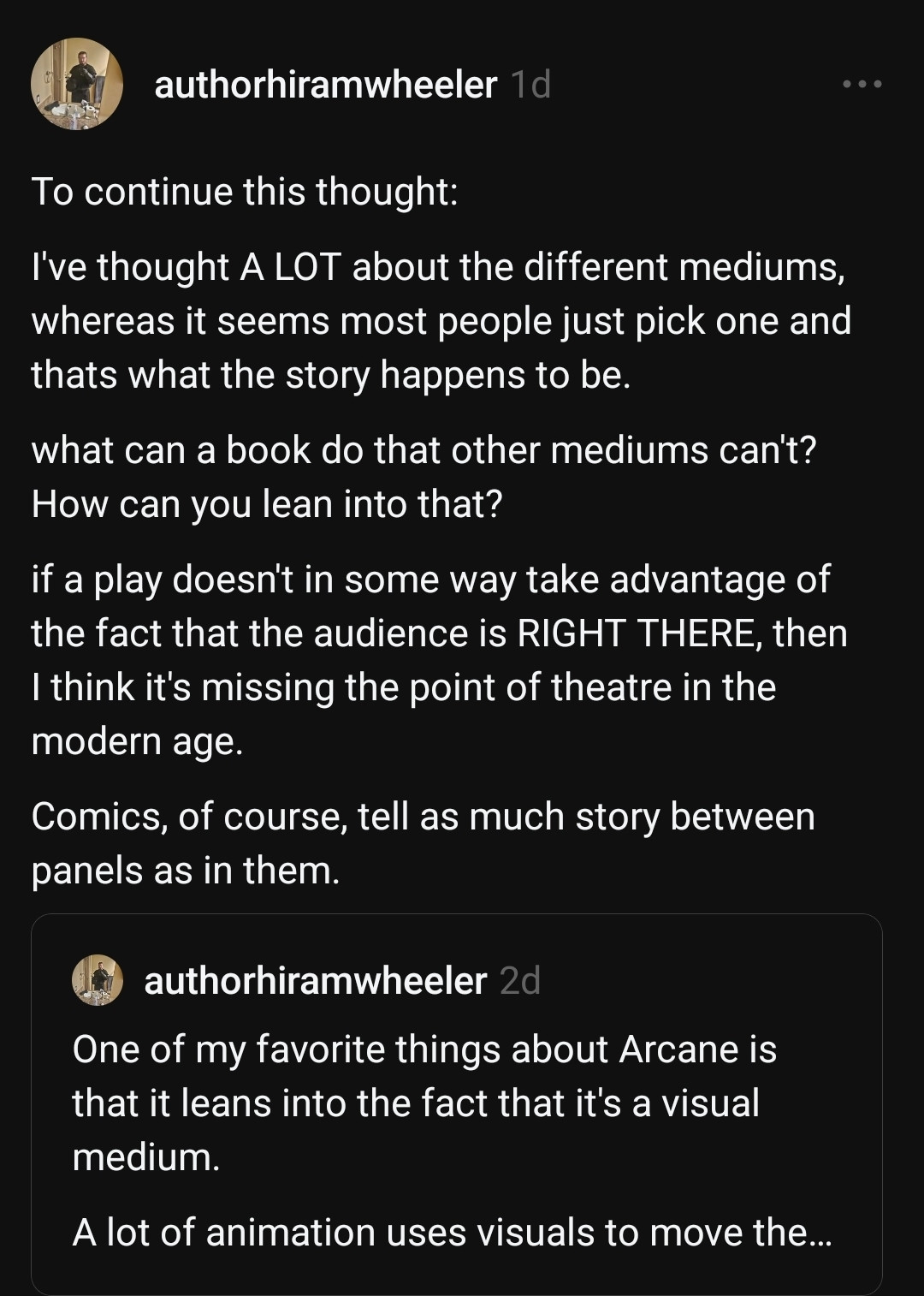Expand the truncated 'A lot of animation uses visuals' line
Image resolution: width=924 pixels, height=1296 pixels.
452,1233
